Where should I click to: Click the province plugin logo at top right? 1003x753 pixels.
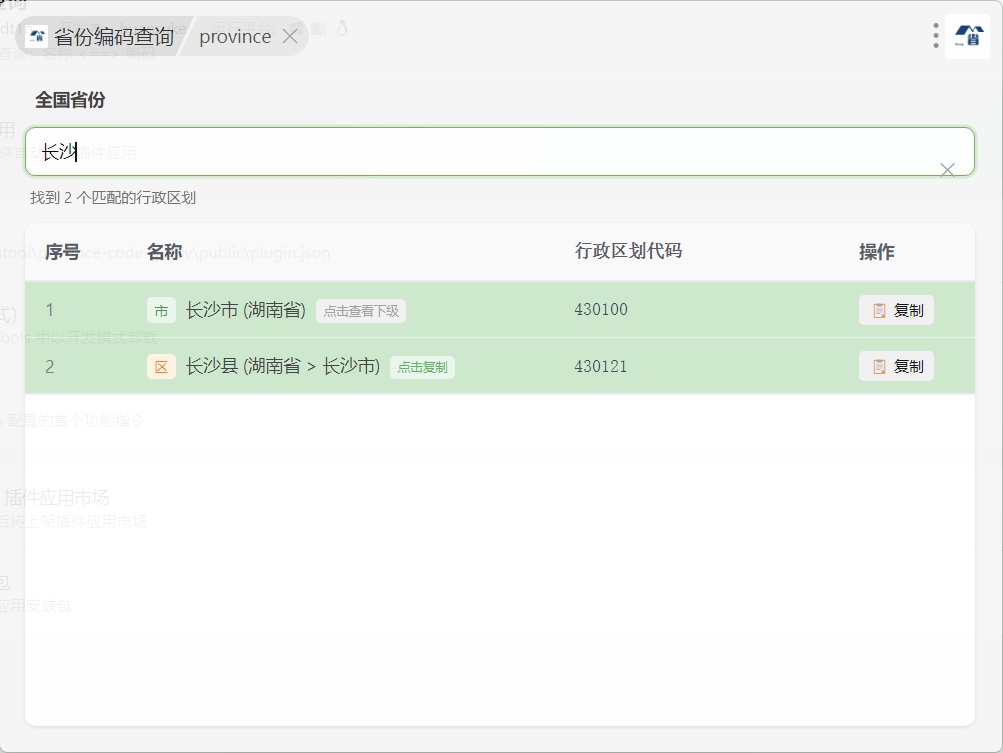pyautogui.click(x=967, y=36)
